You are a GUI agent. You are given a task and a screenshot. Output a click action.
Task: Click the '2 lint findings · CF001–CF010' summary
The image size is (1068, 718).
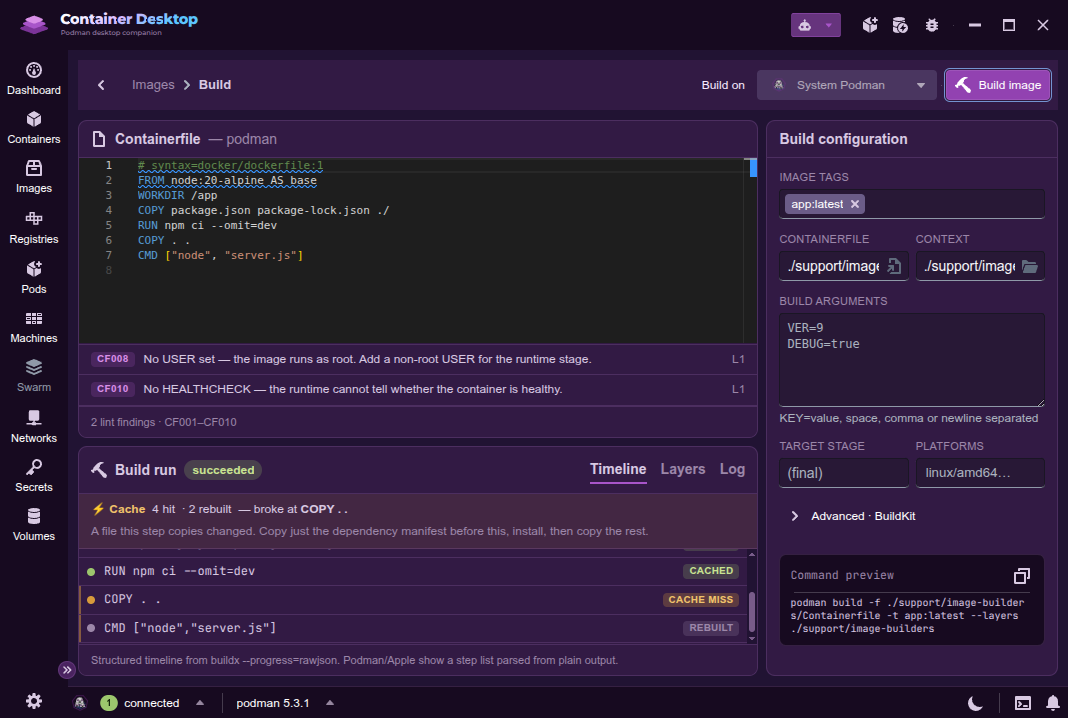click(x=163, y=422)
